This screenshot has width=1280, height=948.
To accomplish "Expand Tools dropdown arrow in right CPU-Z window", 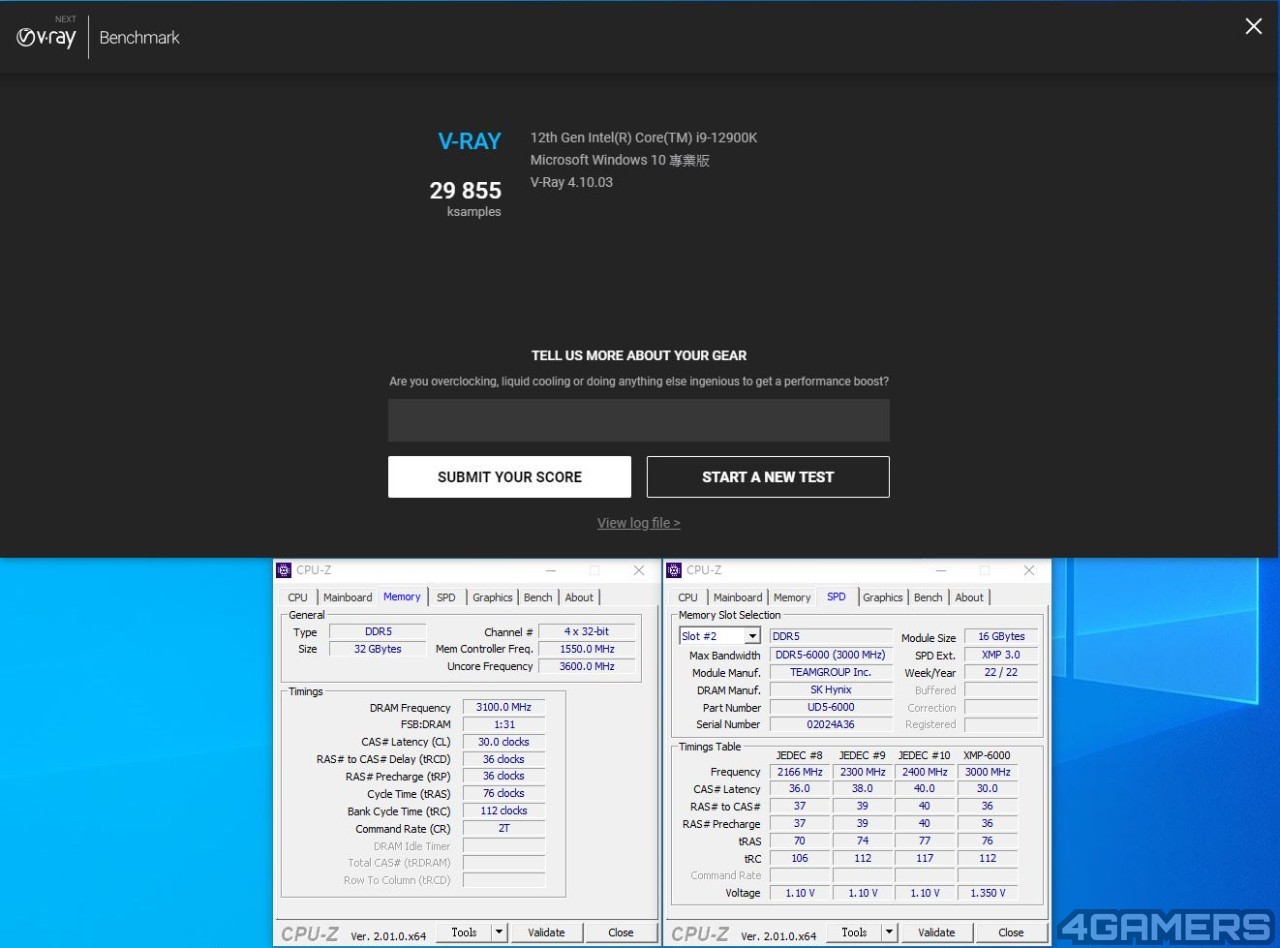I will click(x=889, y=932).
